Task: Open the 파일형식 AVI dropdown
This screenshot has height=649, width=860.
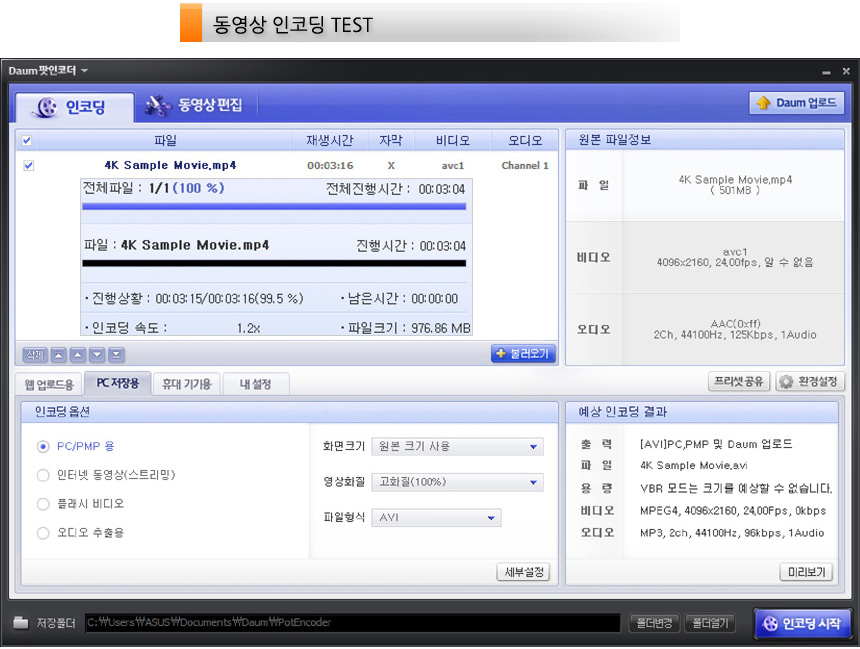Action: [435, 518]
